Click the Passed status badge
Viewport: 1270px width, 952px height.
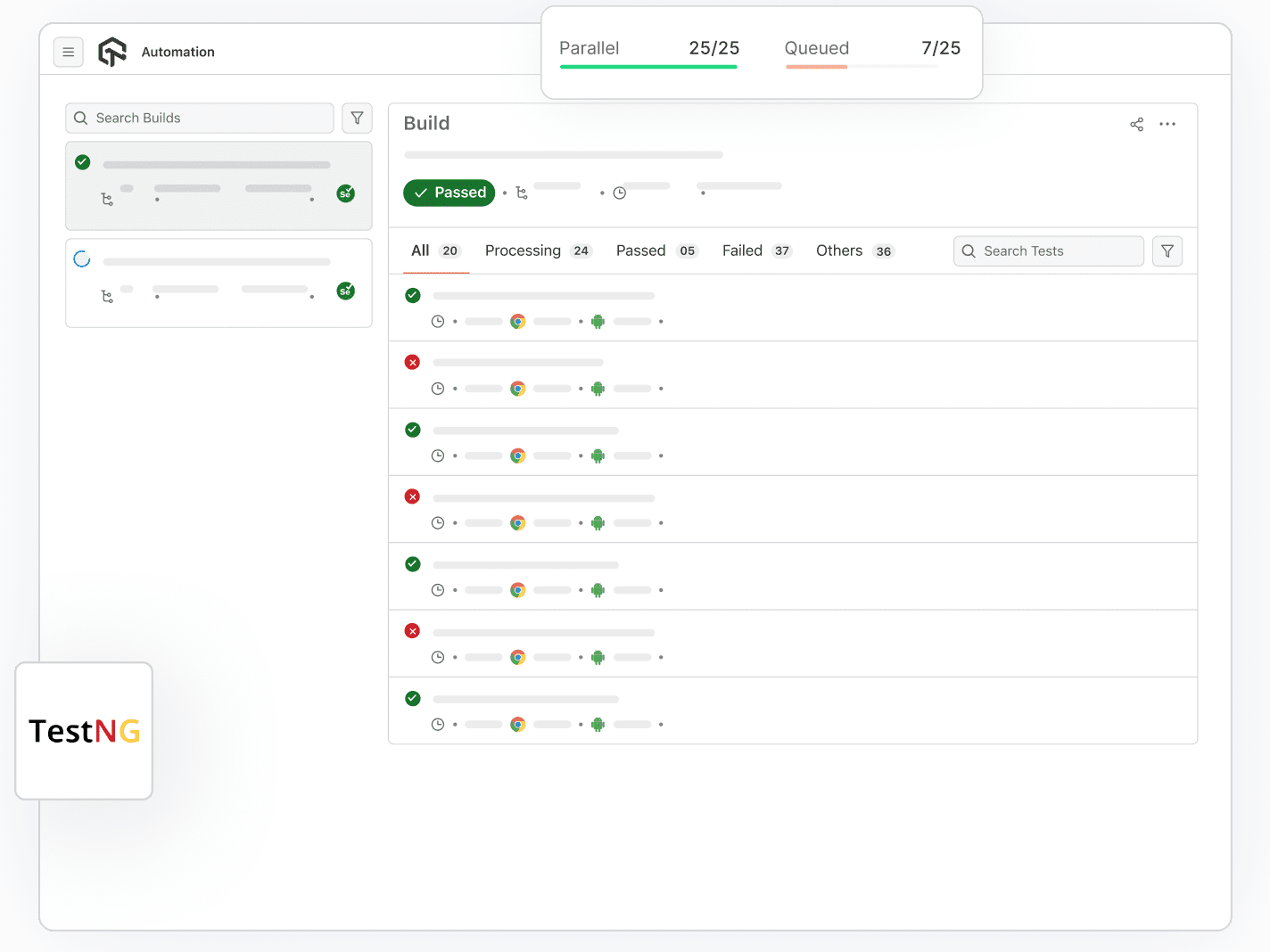(449, 193)
